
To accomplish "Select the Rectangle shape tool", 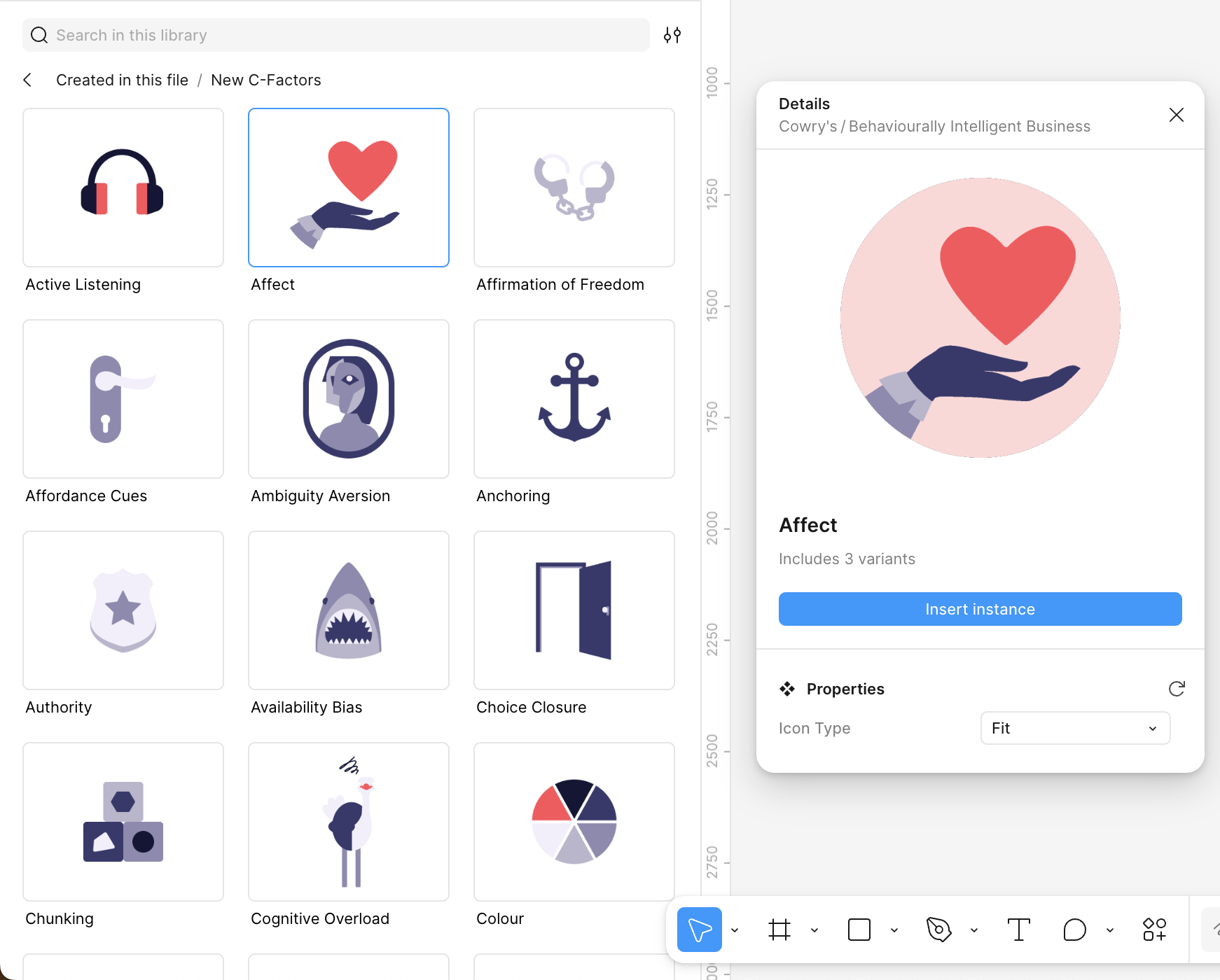I will (859, 930).
